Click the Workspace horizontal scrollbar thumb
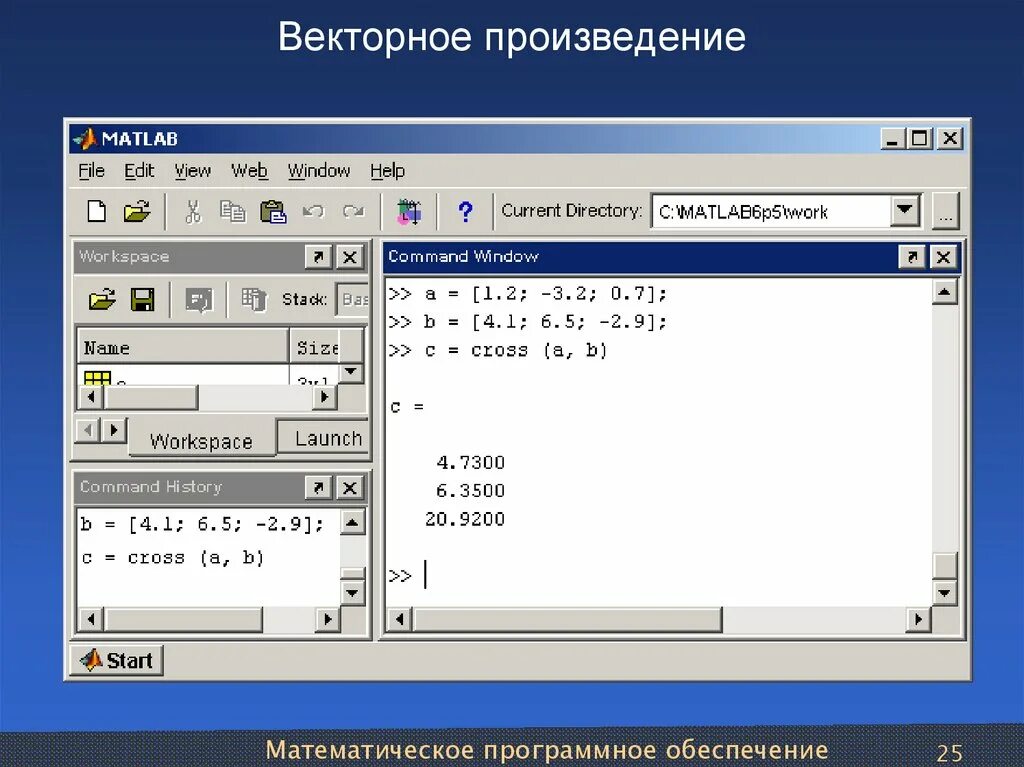The height and width of the screenshot is (767, 1024). [x=151, y=397]
